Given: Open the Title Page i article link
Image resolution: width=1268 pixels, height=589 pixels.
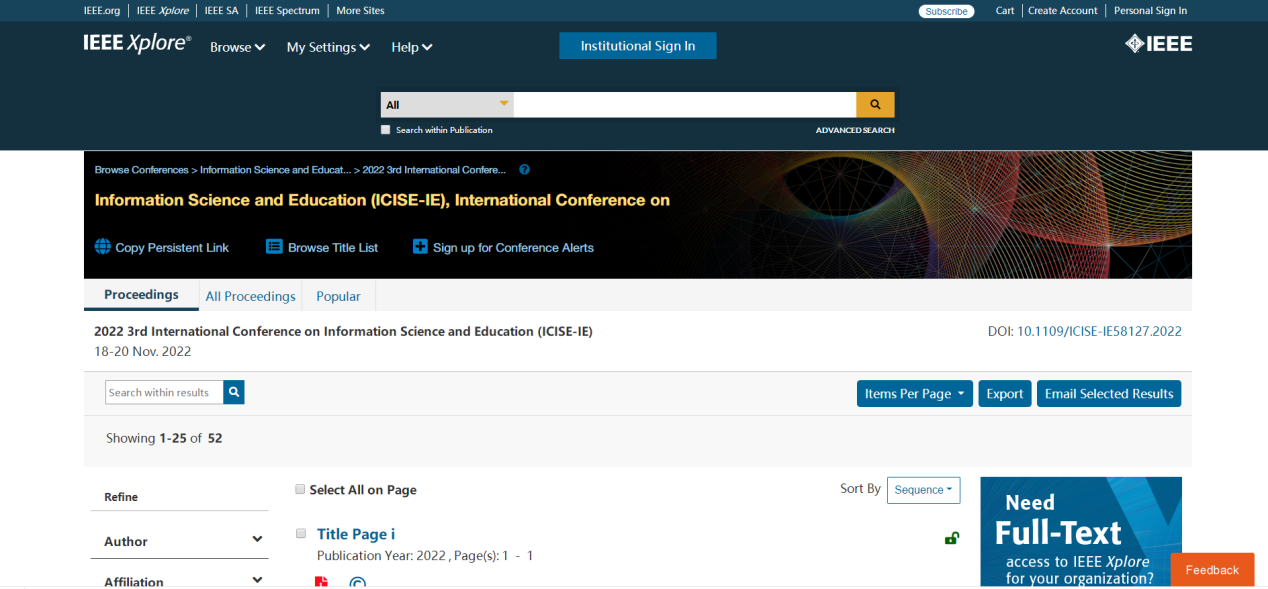Looking at the screenshot, I should coord(356,534).
